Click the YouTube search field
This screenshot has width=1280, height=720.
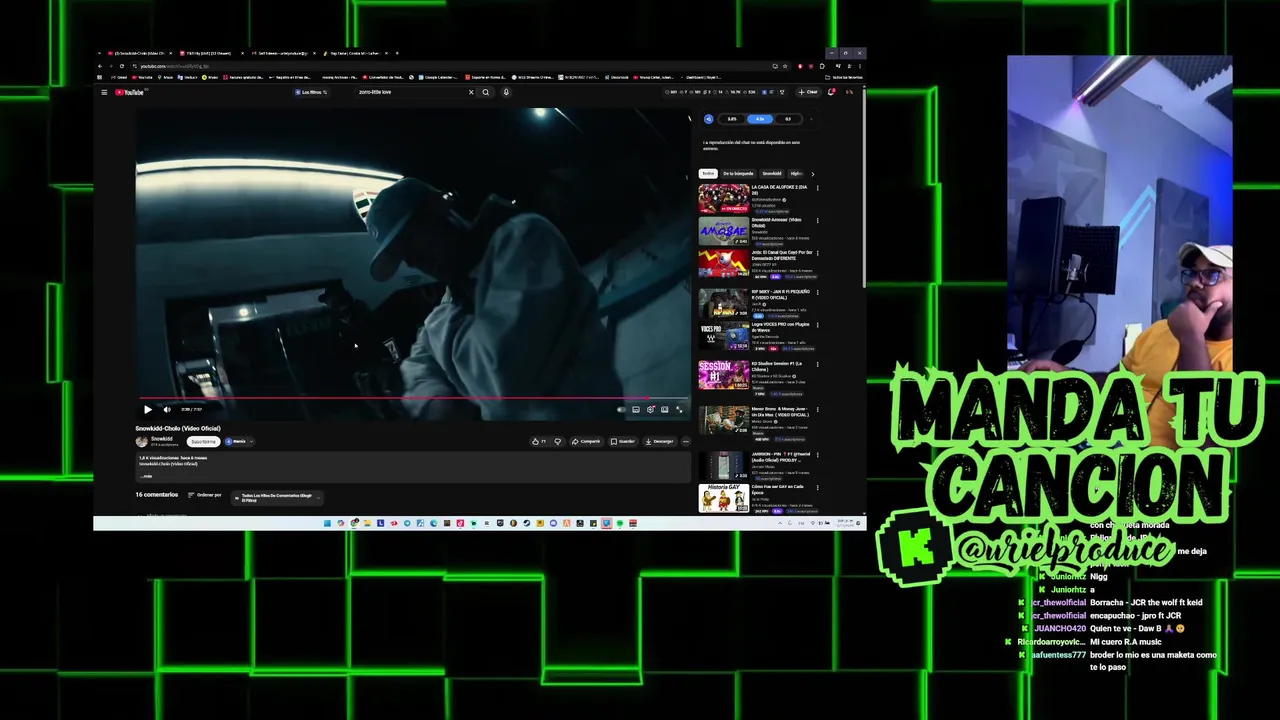point(412,92)
